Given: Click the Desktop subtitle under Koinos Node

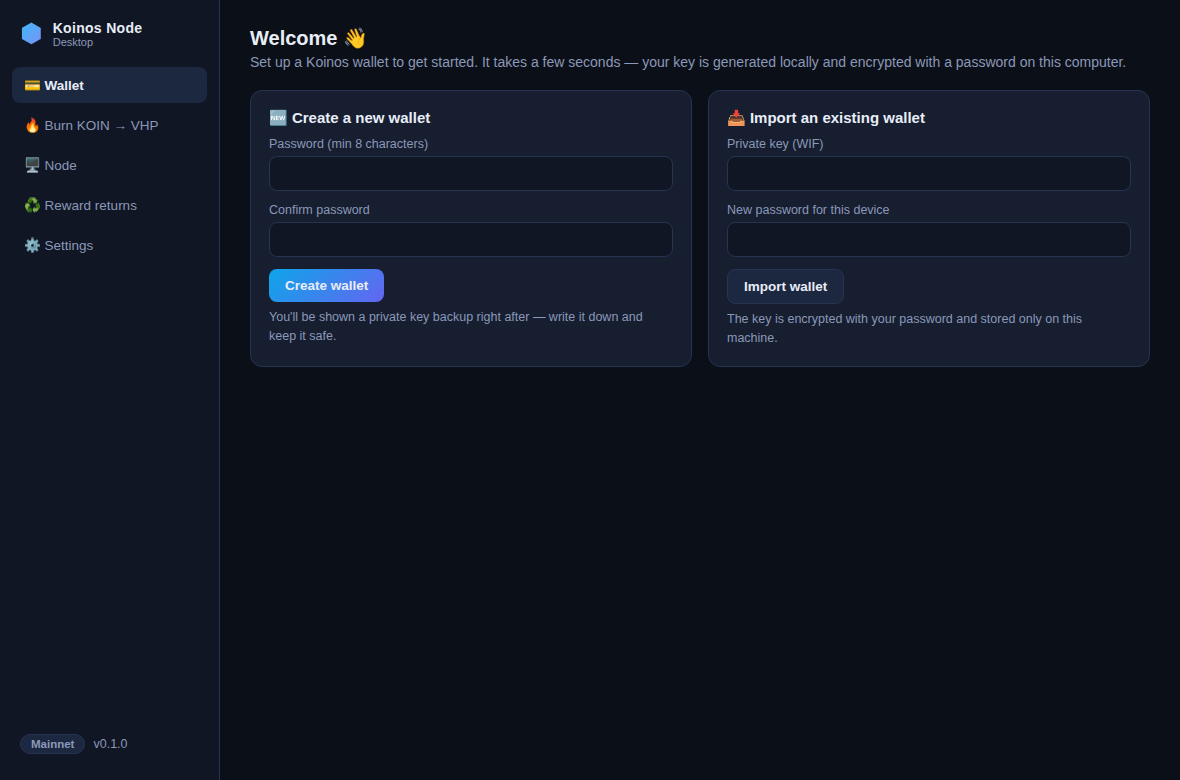Looking at the screenshot, I should (73, 42).
